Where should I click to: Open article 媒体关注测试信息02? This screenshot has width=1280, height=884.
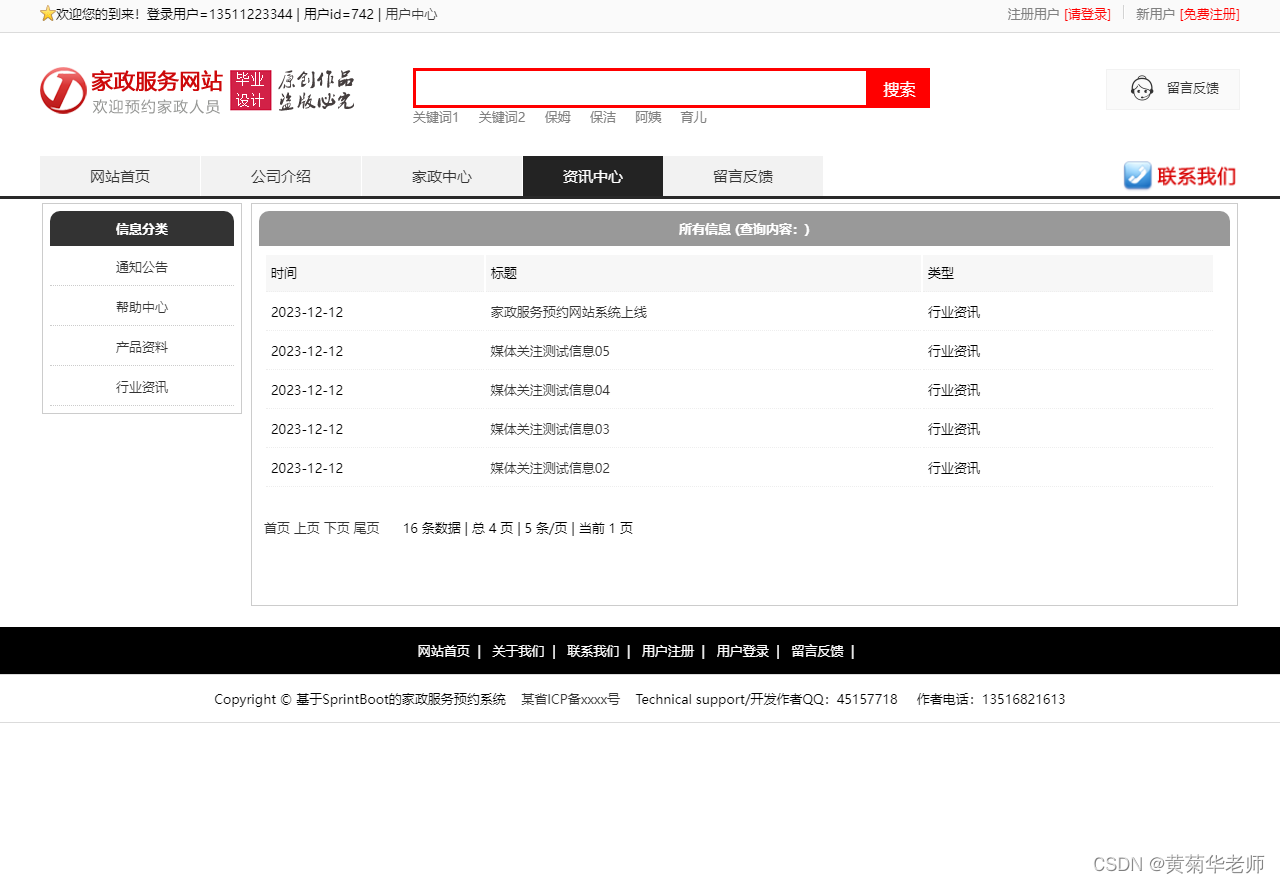pyautogui.click(x=550, y=468)
